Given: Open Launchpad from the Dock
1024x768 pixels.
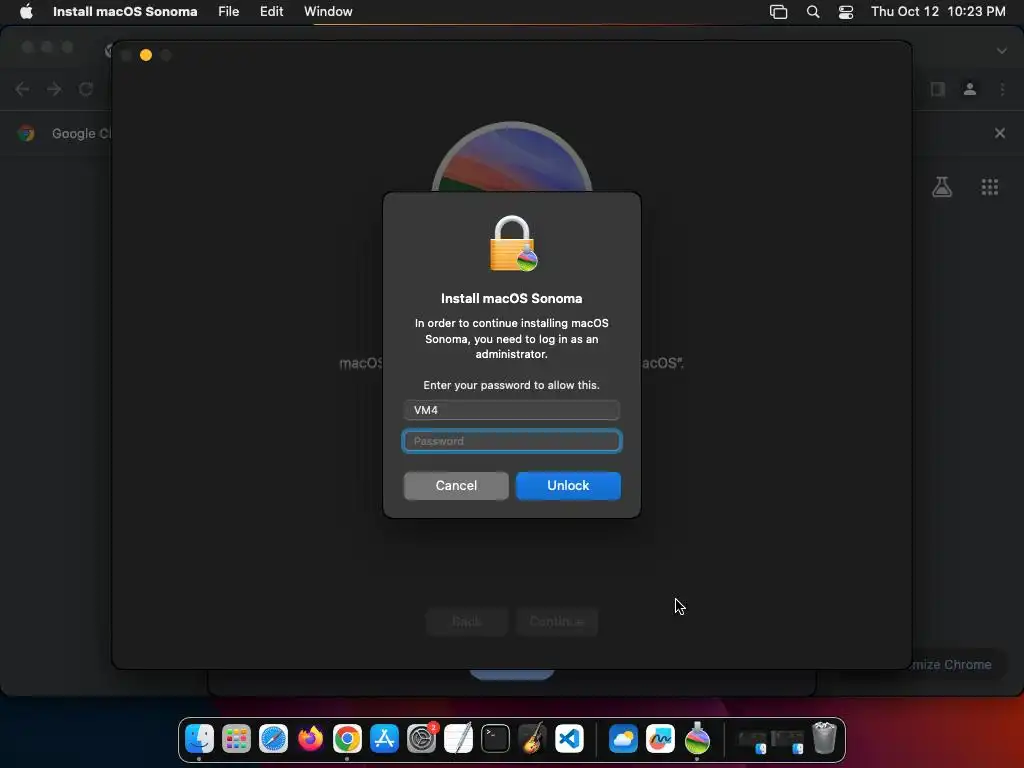Looking at the screenshot, I should coord(236,739).
